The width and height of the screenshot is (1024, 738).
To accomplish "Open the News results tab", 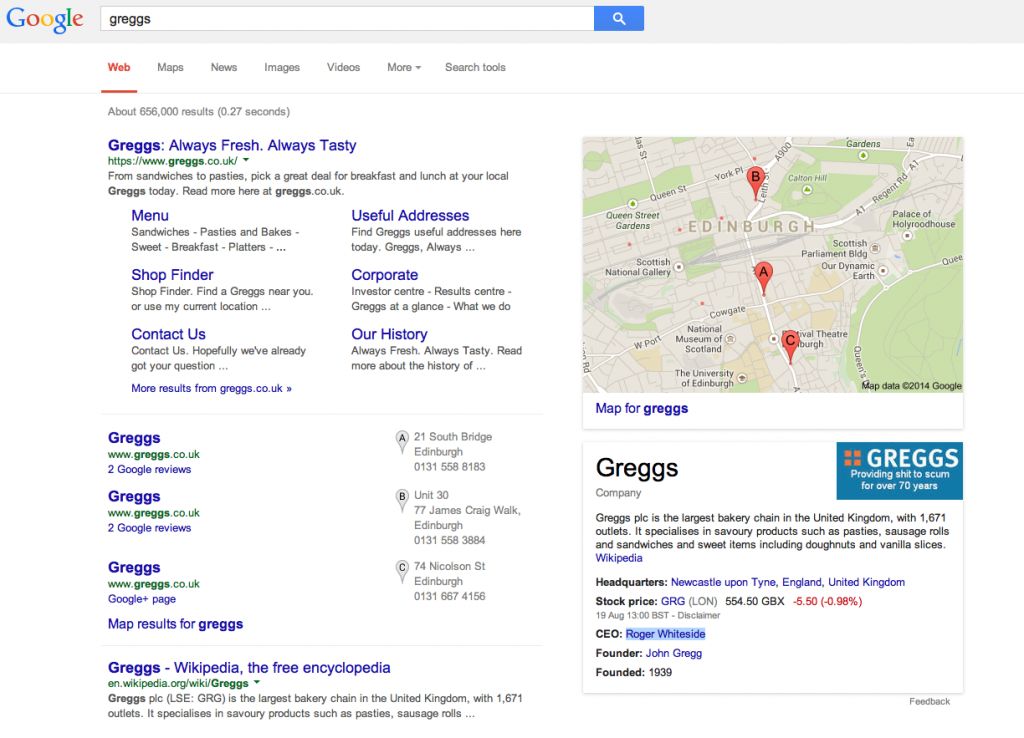I will click(223, 67).
